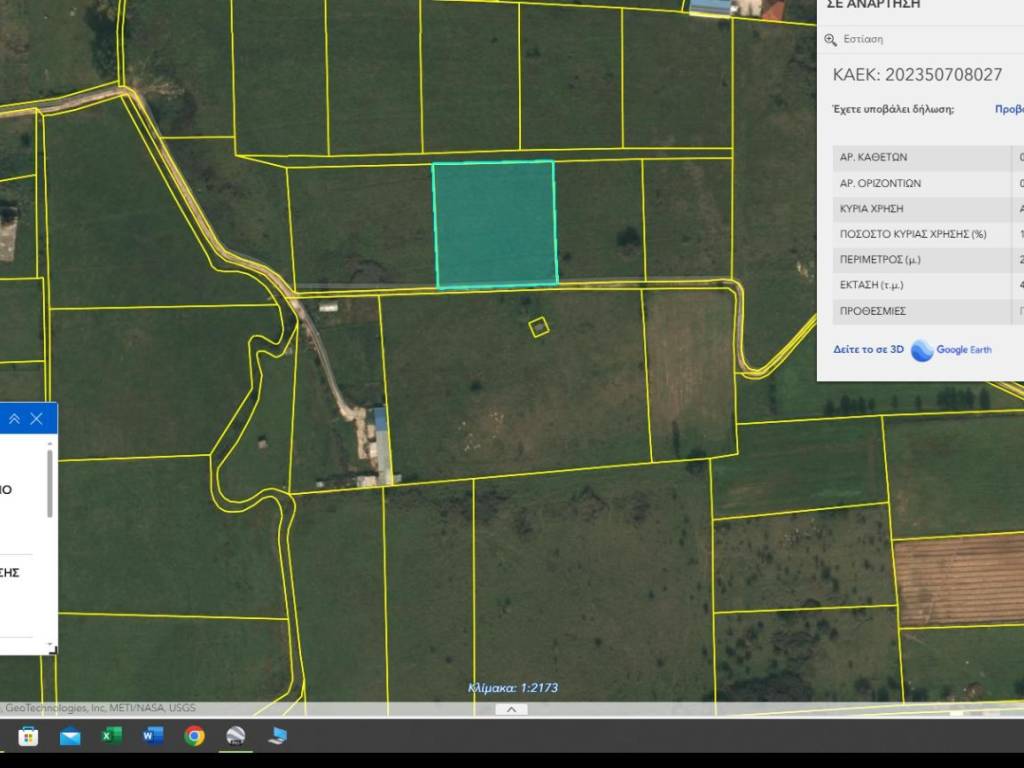
Task: Close the left blue panel
Action: (x=37, y=418)
